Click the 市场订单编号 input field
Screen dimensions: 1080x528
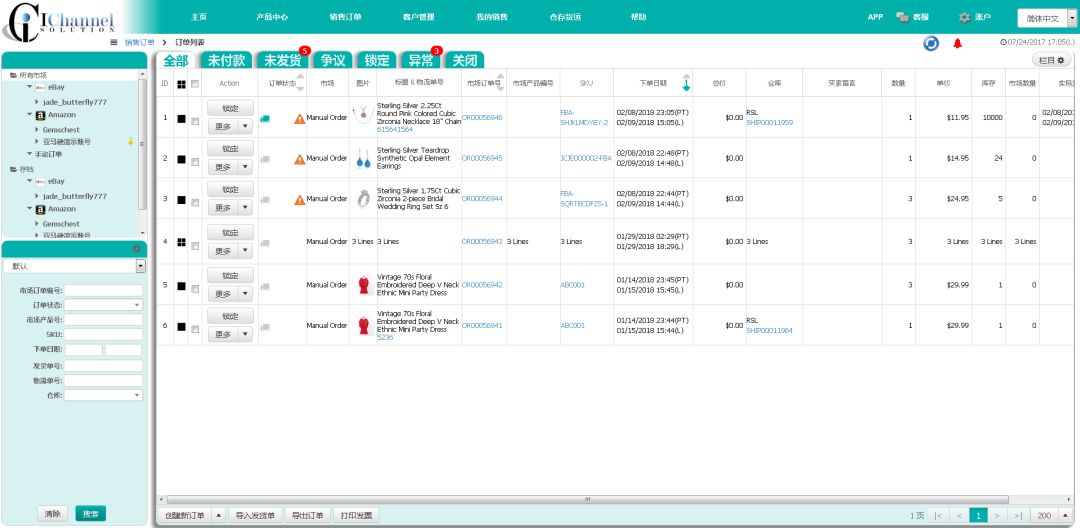[104, 291]
